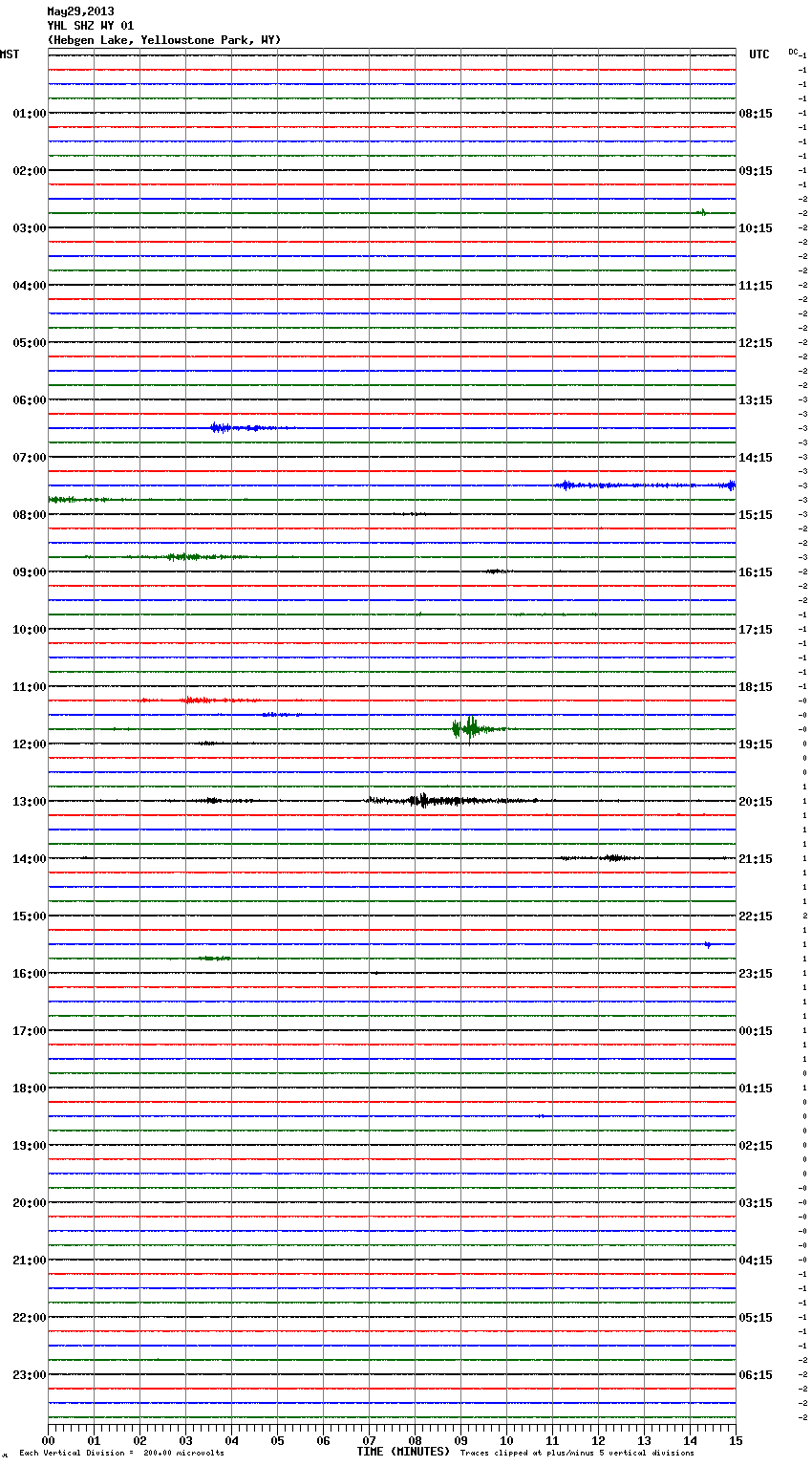Click the 05:15 UTC row label

pos(756,1318)
